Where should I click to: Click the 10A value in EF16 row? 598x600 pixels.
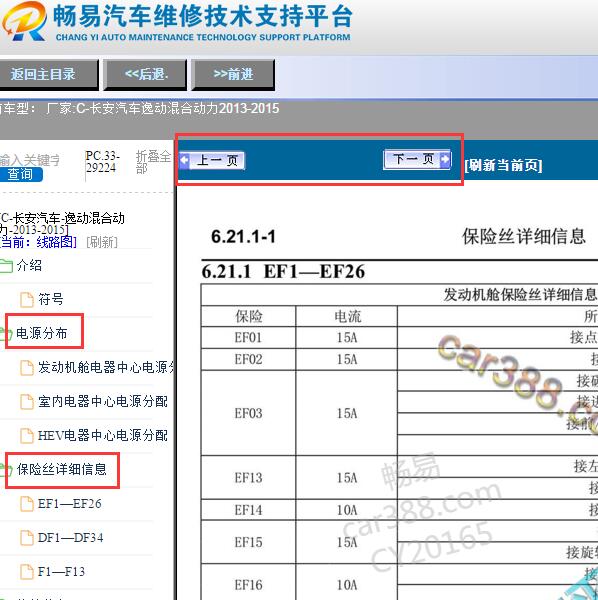pos(347,585)
